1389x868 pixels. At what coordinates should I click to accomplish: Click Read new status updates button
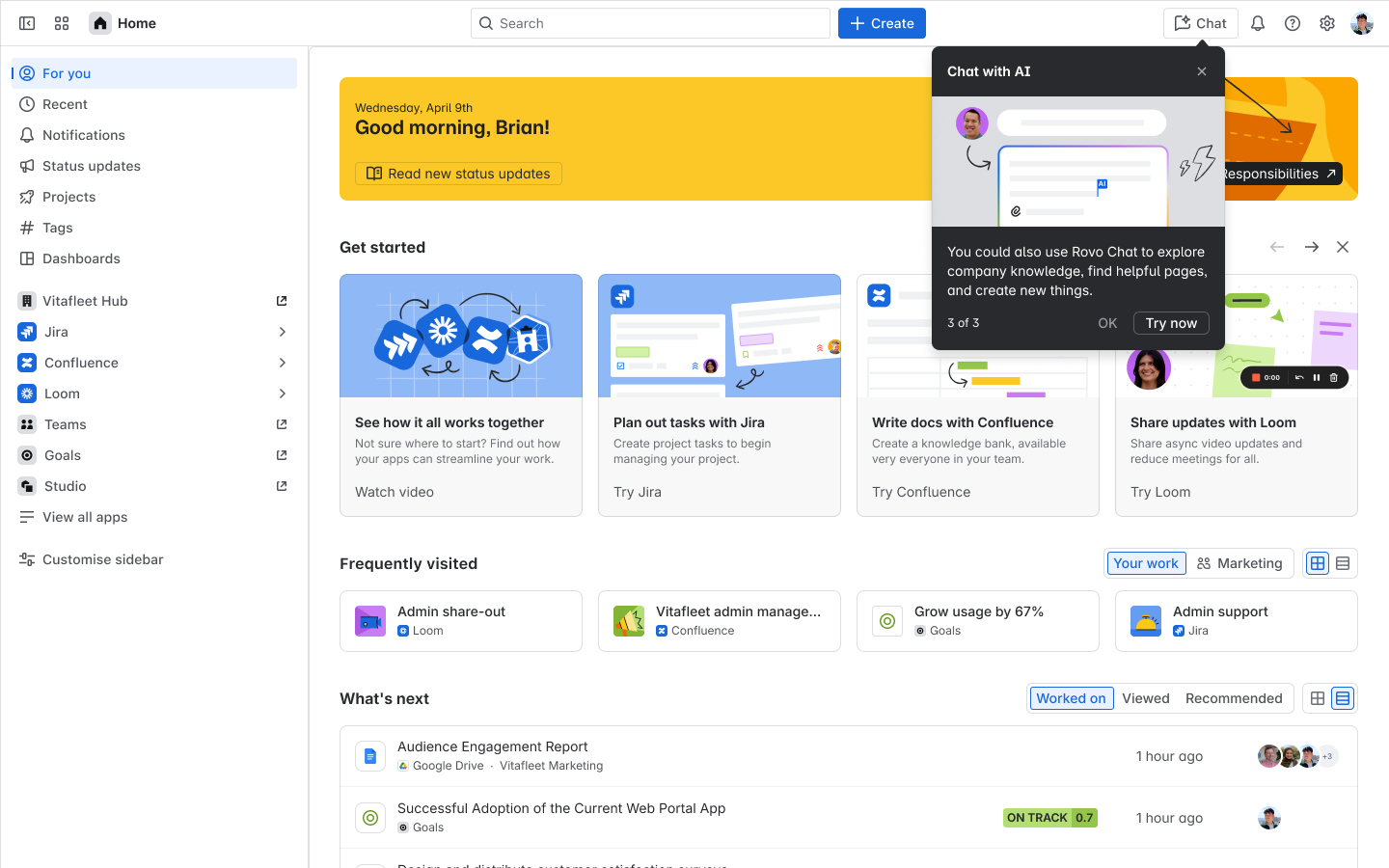(x=458, y=174)
